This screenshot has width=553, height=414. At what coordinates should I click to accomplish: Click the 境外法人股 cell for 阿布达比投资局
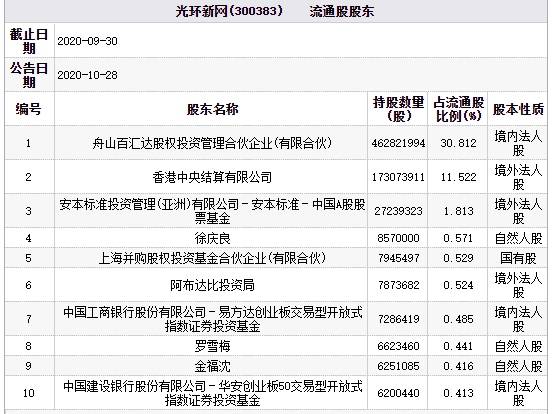tap(518, 285)
